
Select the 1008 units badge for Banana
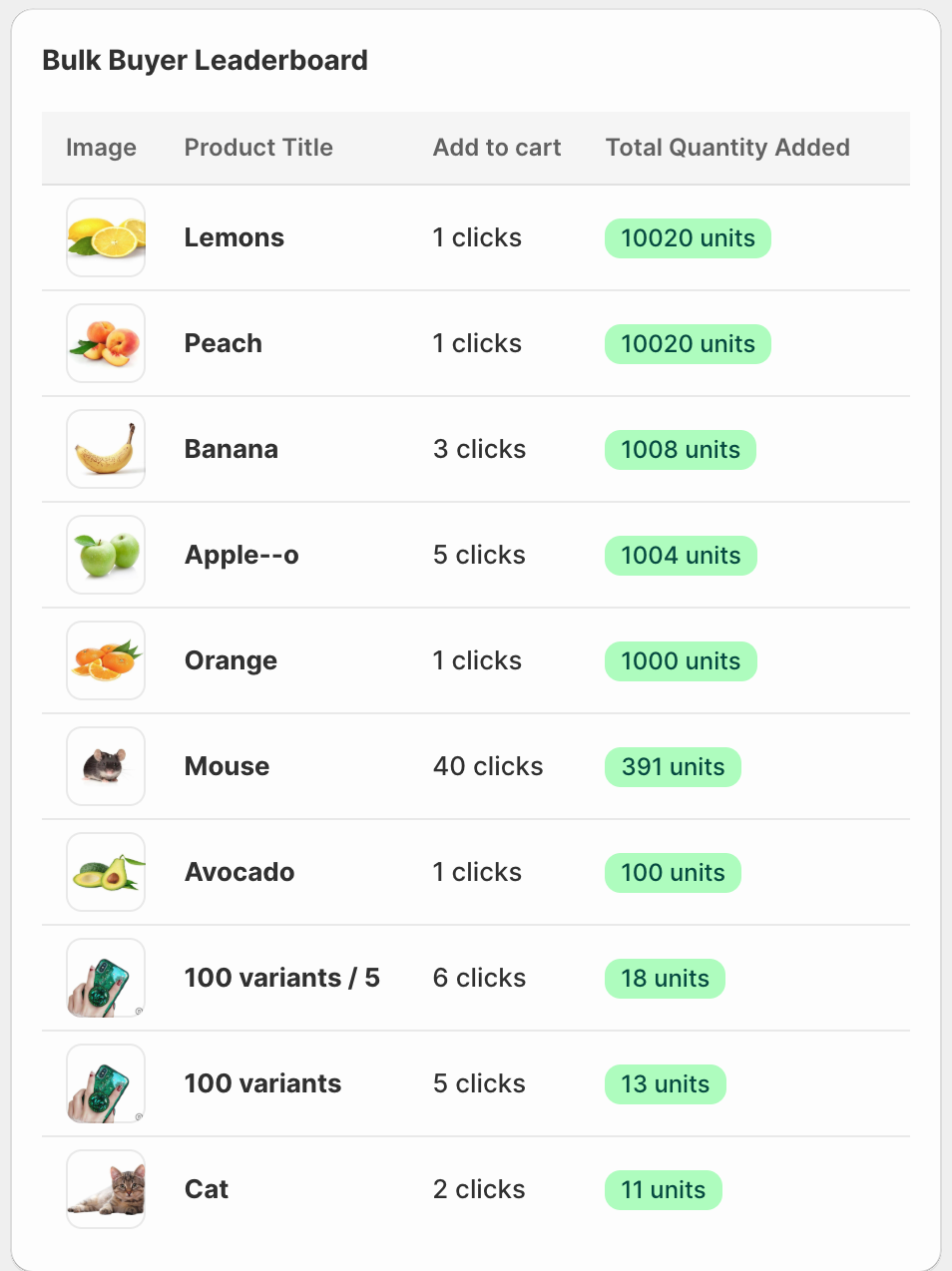point(681,450)
